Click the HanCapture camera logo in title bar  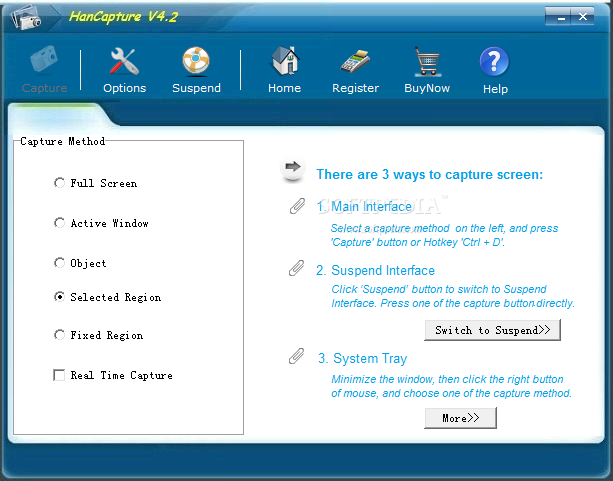click(25, 18)
